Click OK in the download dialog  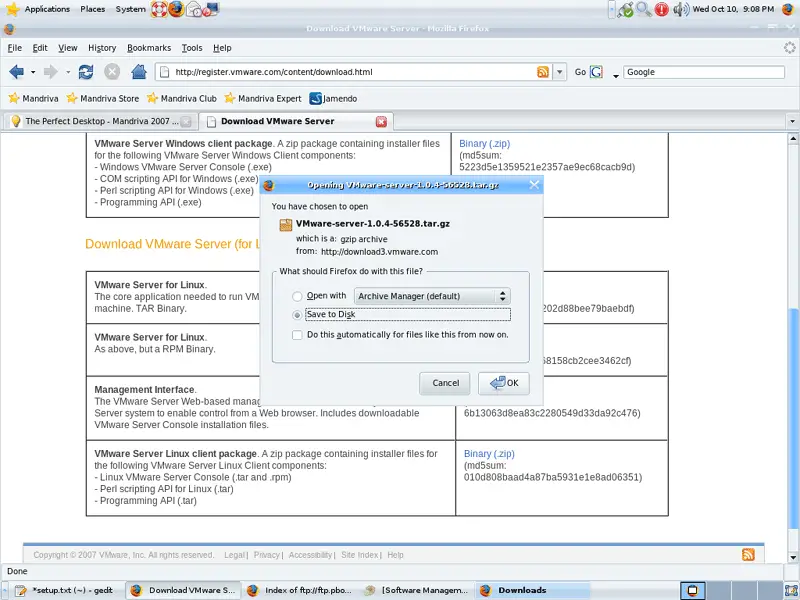[504, 383]
